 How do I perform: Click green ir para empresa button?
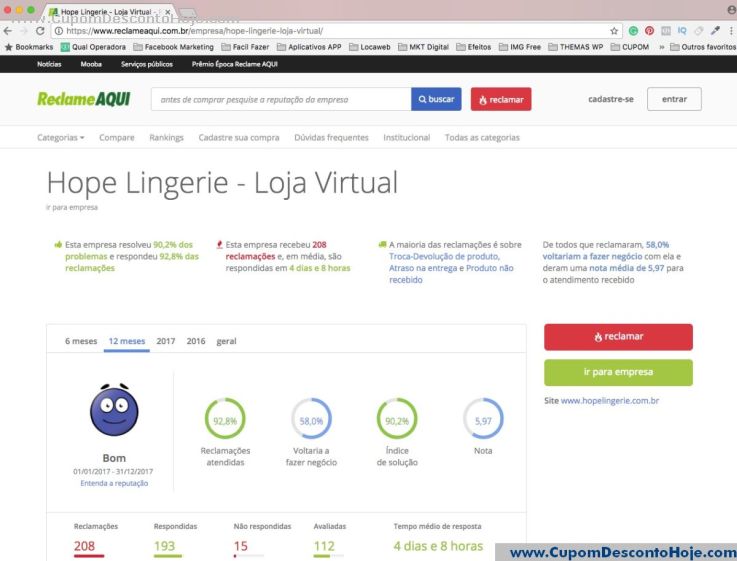(618, 372)
